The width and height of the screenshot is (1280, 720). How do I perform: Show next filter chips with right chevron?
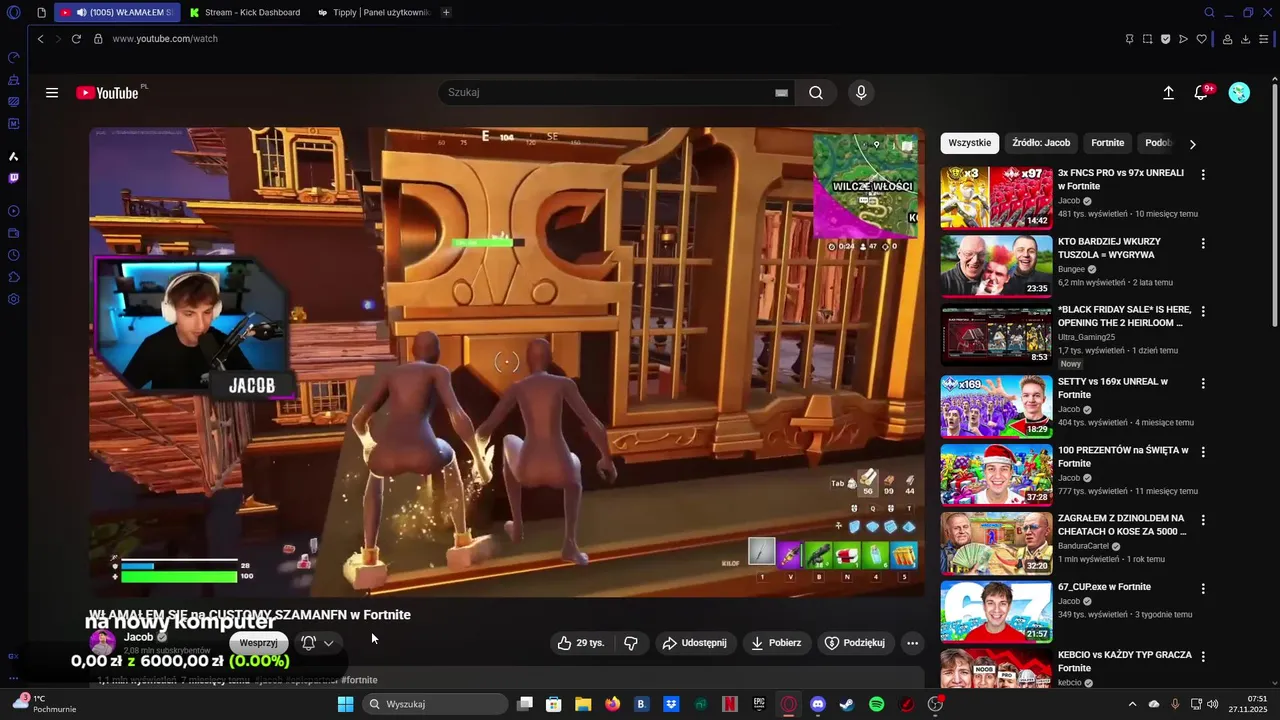pyautogui.click(x=1192, y=144)
